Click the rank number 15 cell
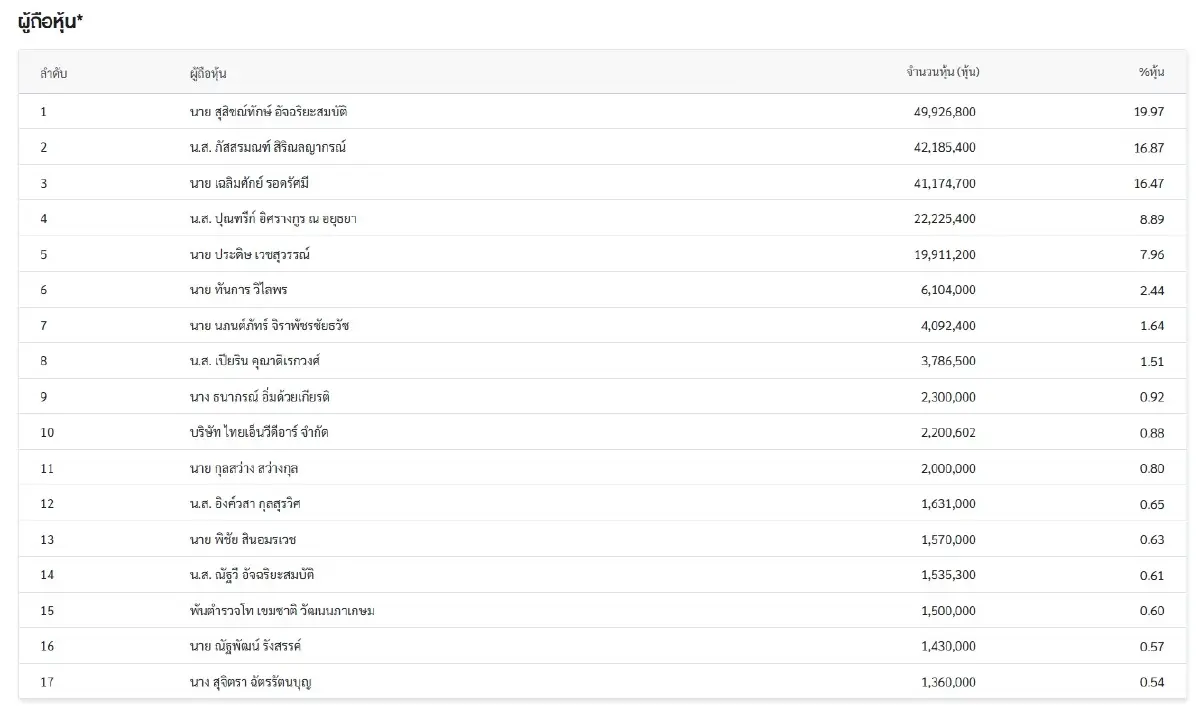Viewport: 1200px width, 710px height. coord(47,611)
